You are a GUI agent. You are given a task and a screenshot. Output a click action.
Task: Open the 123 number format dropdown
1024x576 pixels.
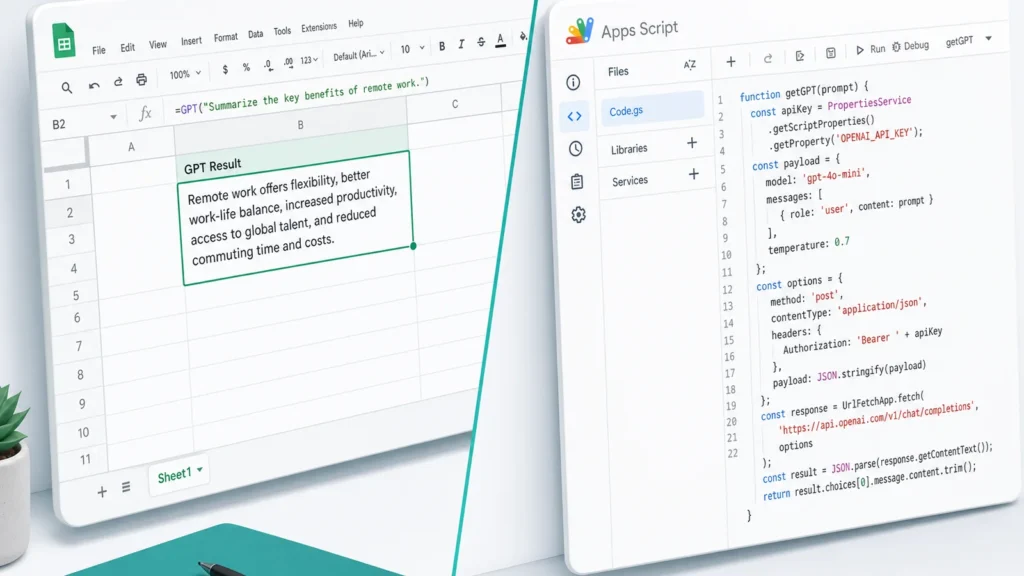coord(309,60)
